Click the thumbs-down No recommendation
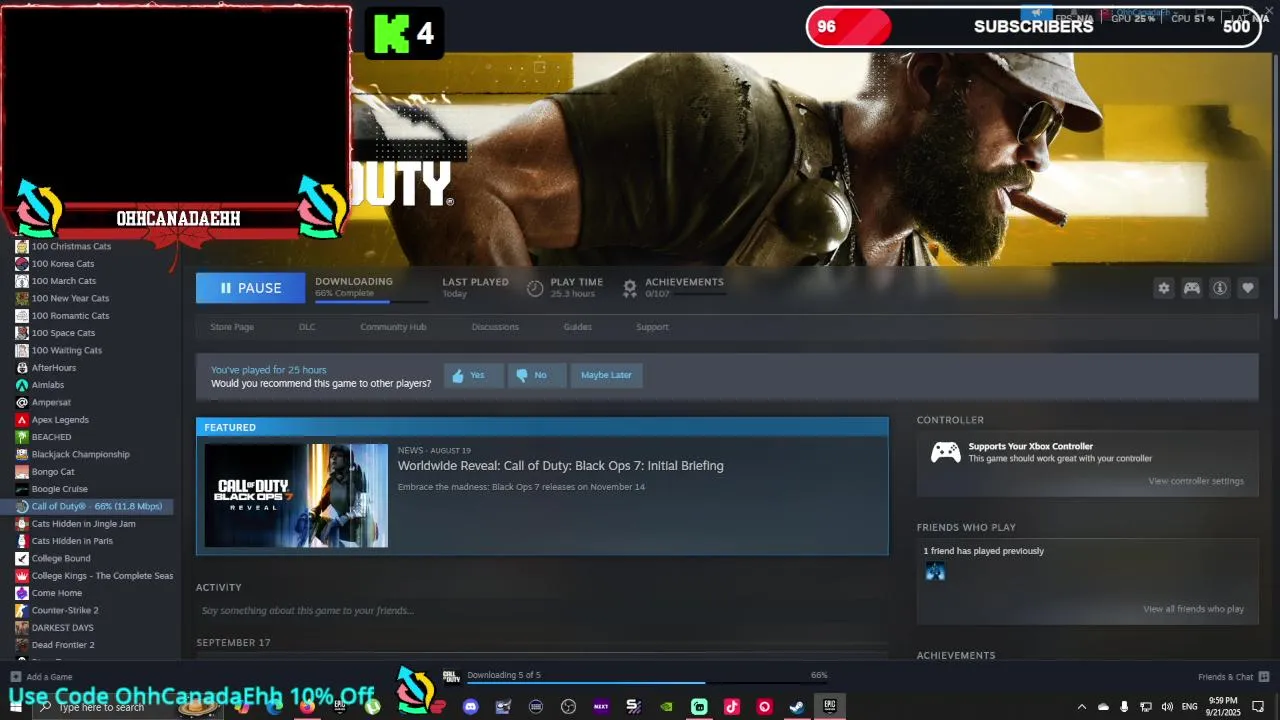The image size is (1280, 720). (x=537, y=375)
